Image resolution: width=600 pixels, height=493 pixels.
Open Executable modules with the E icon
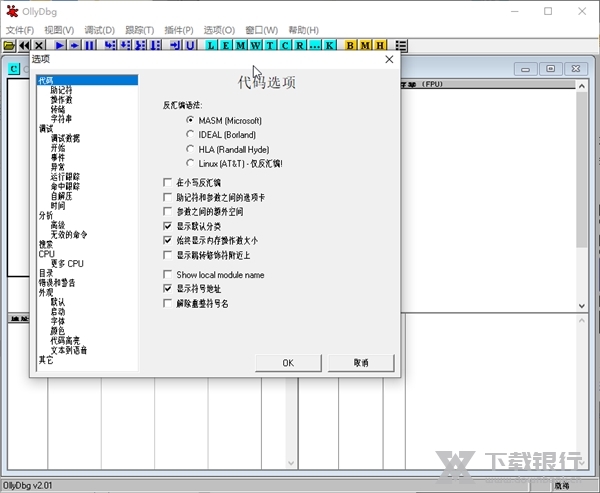(x=226, y=46)
